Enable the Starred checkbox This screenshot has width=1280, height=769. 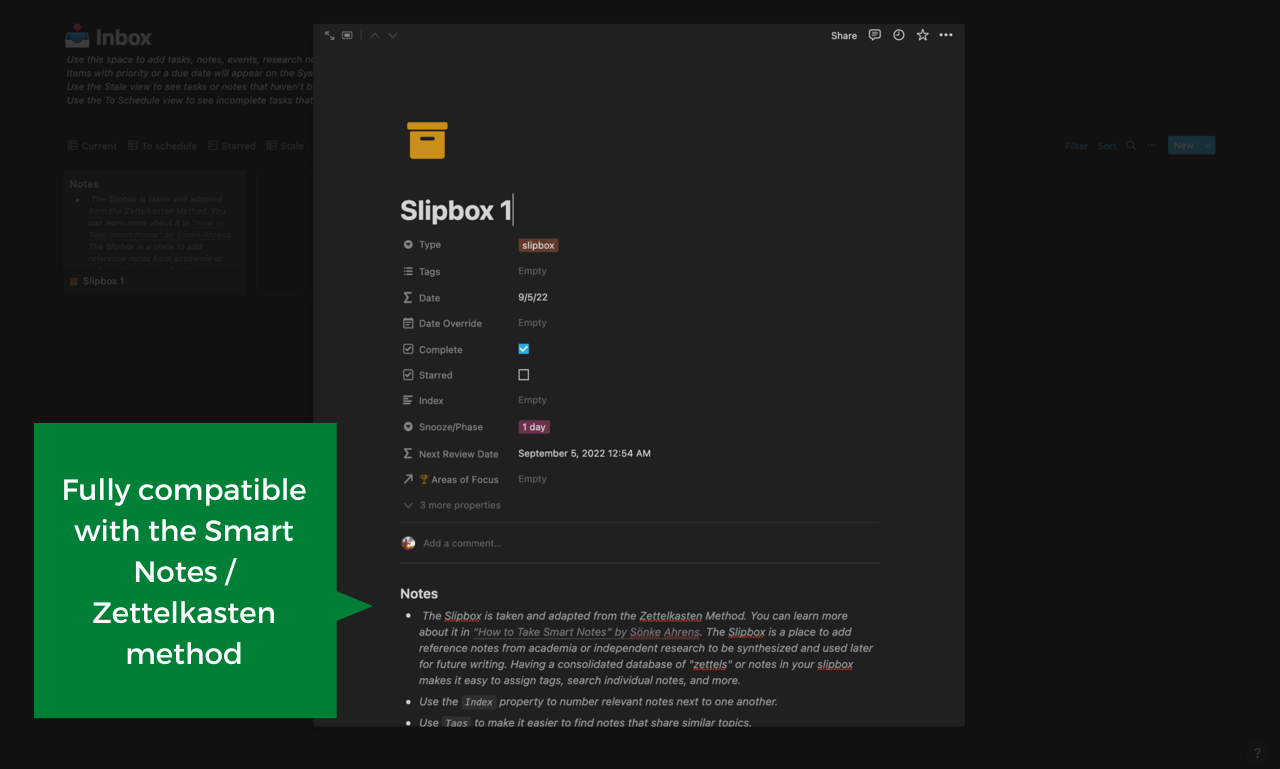click(x=523, y=374)
